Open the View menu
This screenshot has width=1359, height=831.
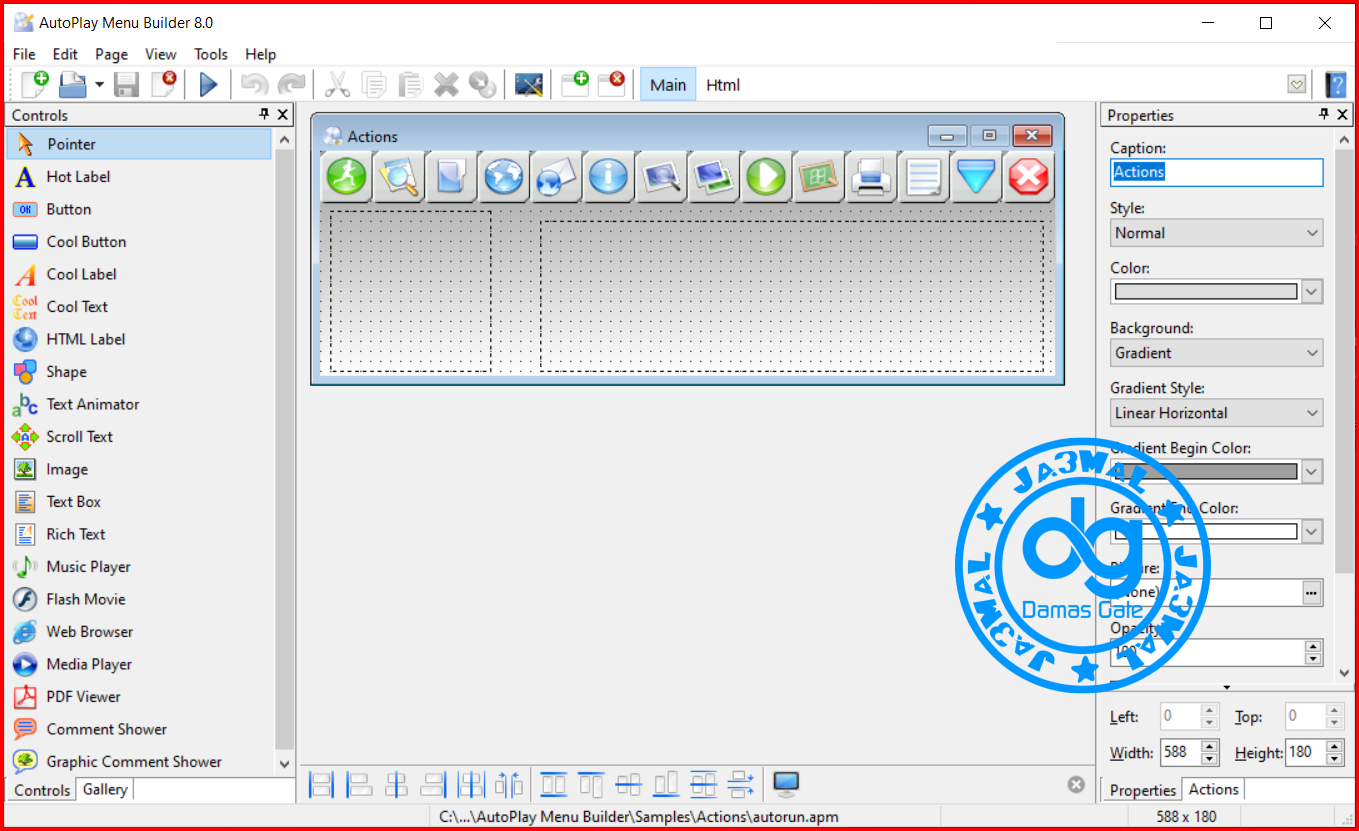pos(160,54)
